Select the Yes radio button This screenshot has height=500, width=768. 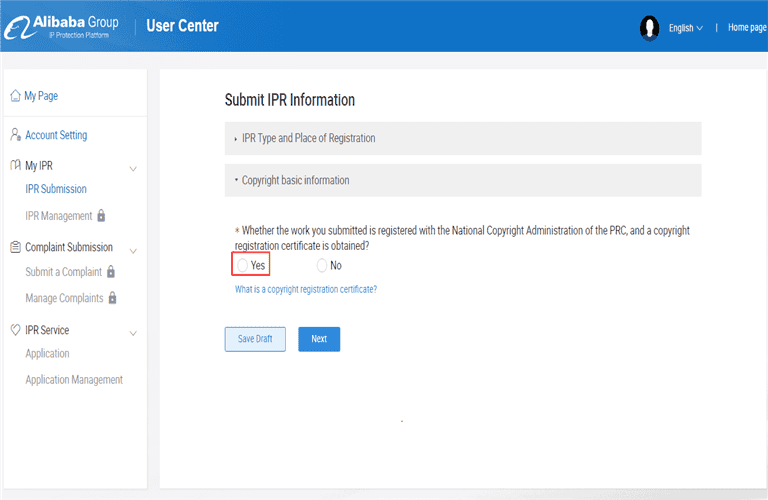coord(242,265)
